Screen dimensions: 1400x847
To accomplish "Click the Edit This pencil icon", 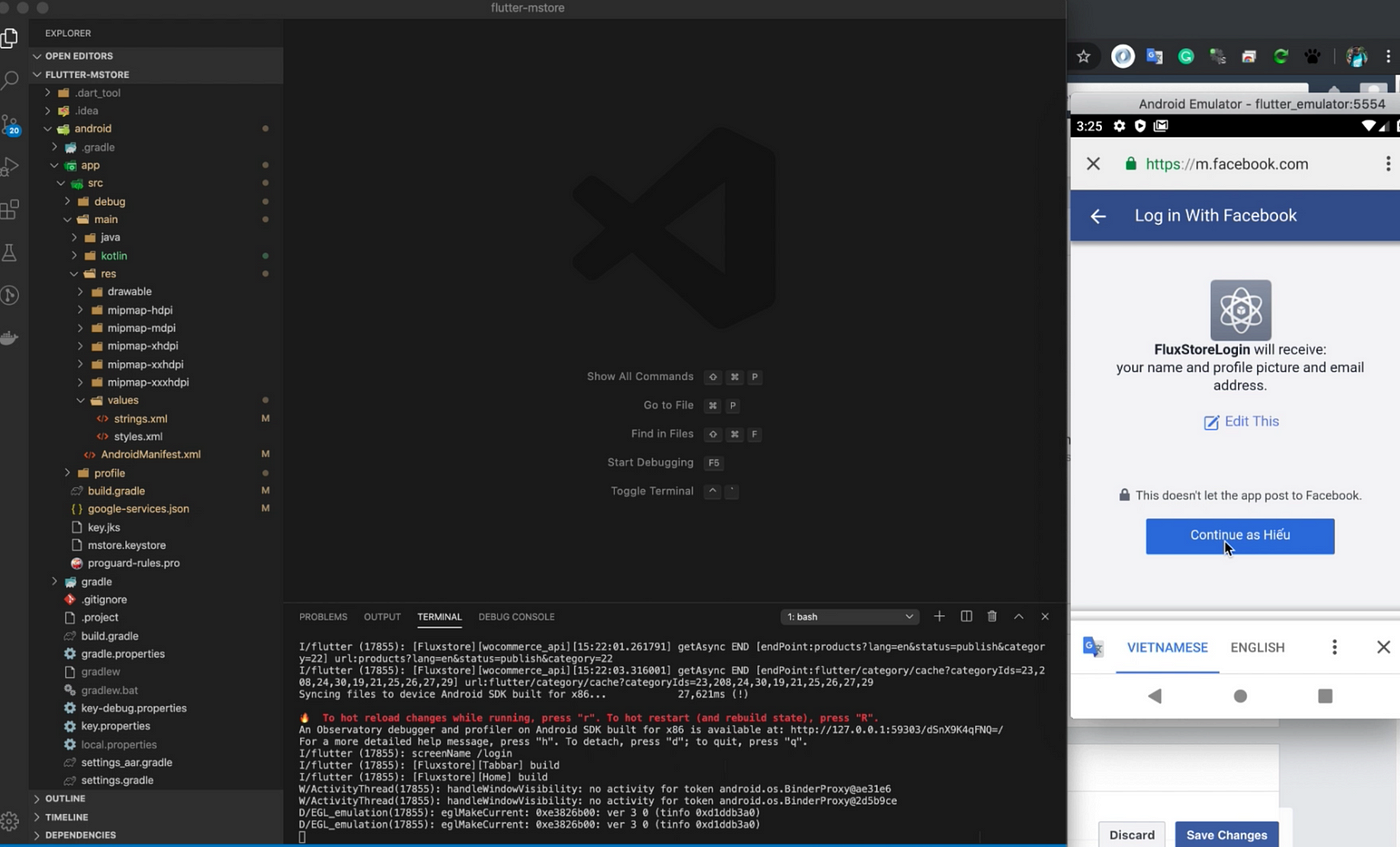I will [x=1211, y=422].
